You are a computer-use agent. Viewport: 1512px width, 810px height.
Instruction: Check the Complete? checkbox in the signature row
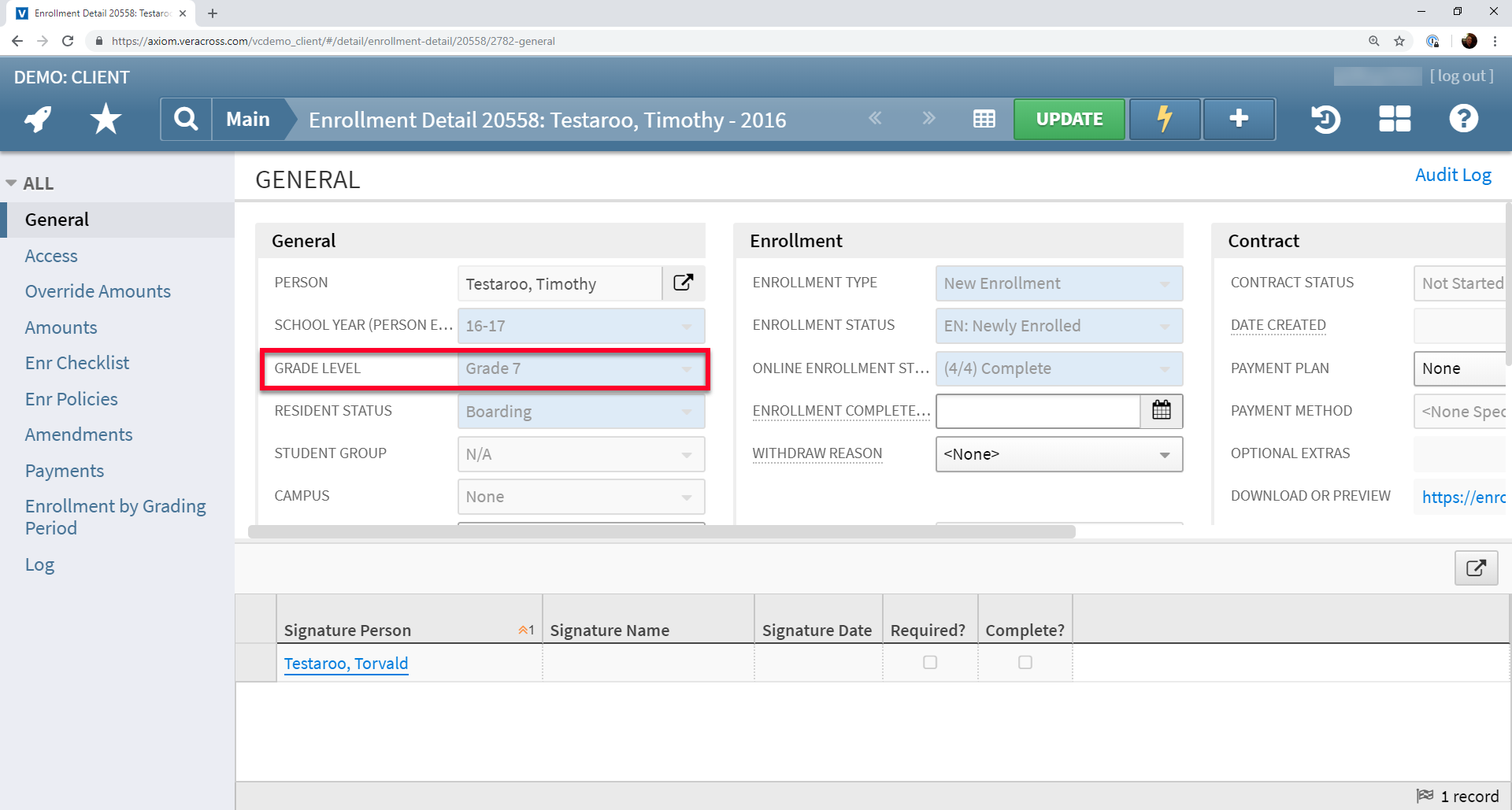[1024, 662]
